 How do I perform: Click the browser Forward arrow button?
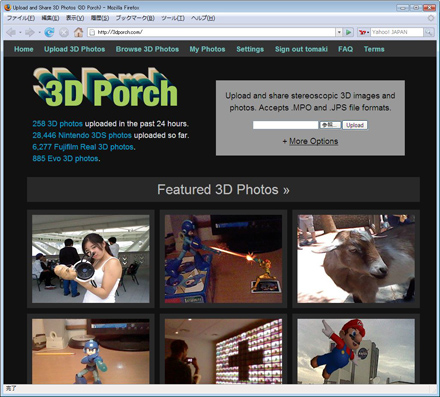30,32
